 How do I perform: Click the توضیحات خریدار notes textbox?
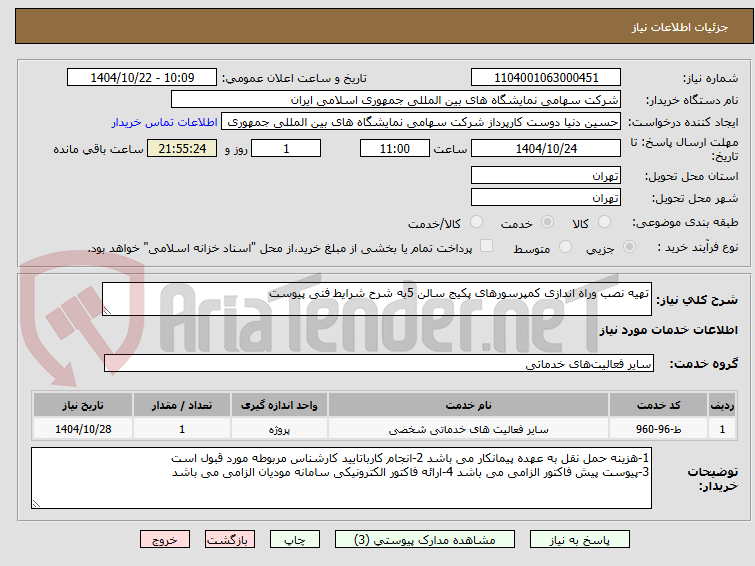(x=341, y=478)
